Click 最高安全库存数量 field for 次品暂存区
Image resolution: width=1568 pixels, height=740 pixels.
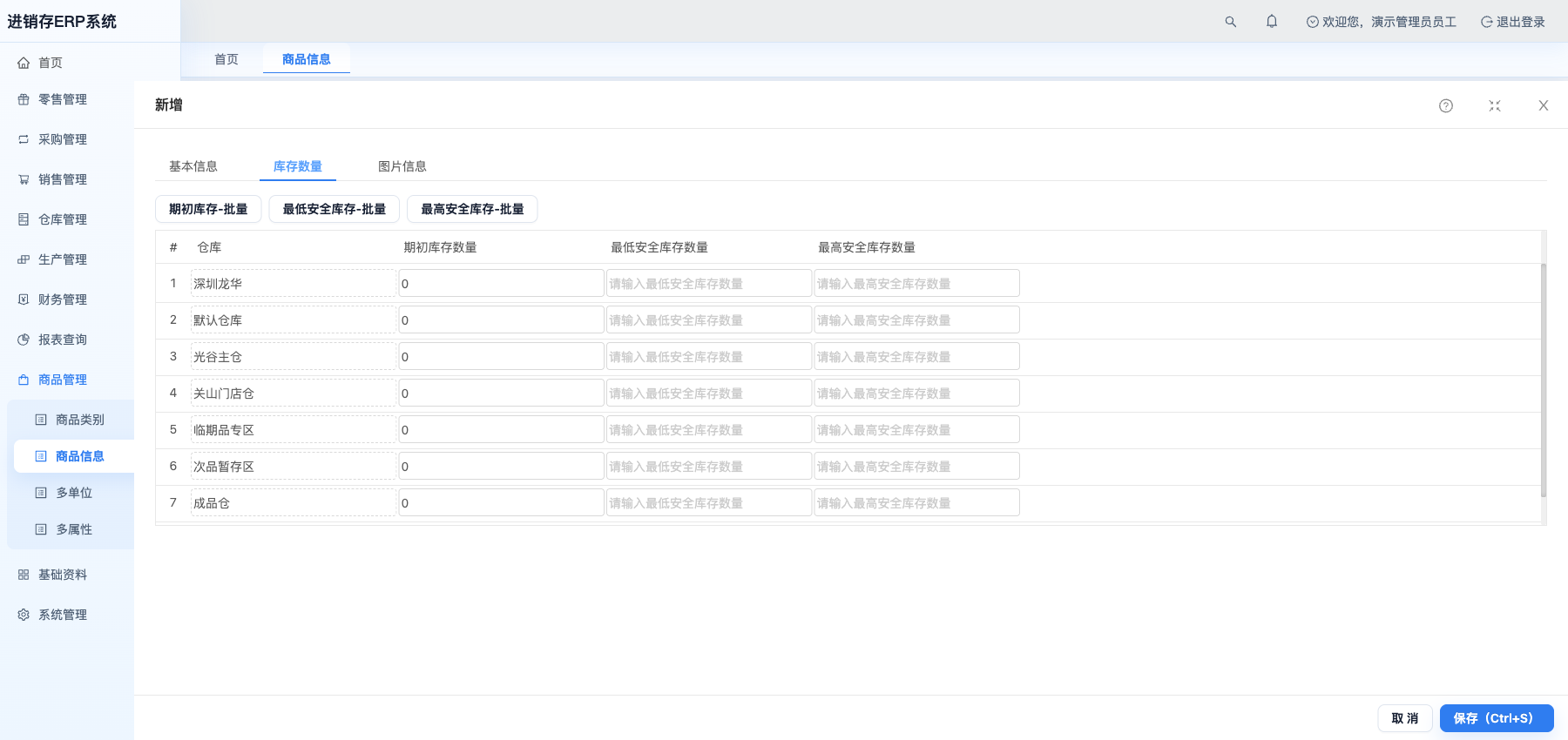pos(916,467)
